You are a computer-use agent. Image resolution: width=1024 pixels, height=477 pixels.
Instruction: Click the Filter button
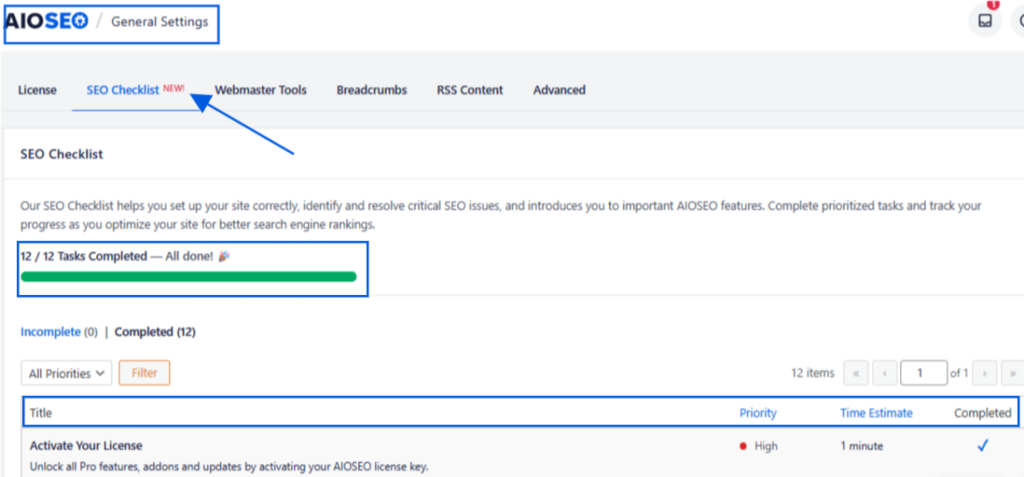(144, 373)
